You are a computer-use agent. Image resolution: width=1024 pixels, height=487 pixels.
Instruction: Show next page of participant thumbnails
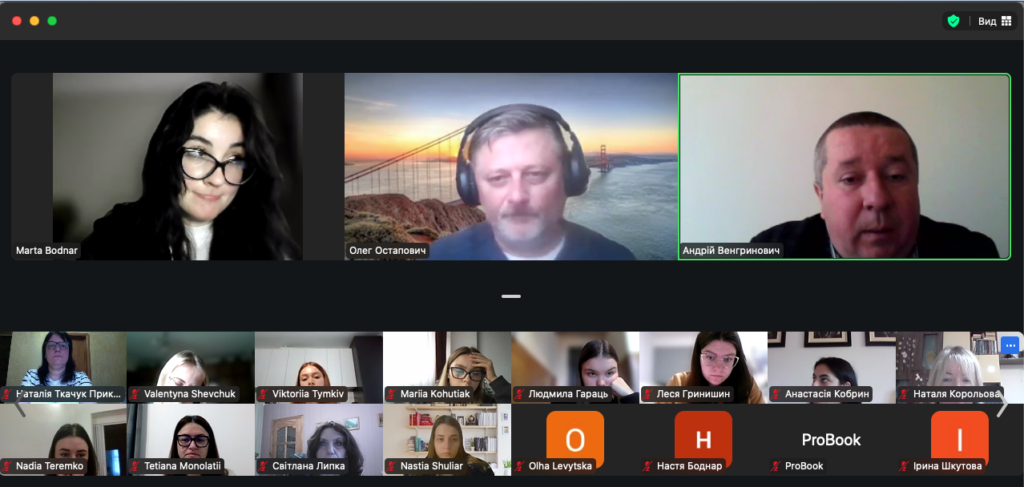pyautogui.click(x=1003, y=405)
